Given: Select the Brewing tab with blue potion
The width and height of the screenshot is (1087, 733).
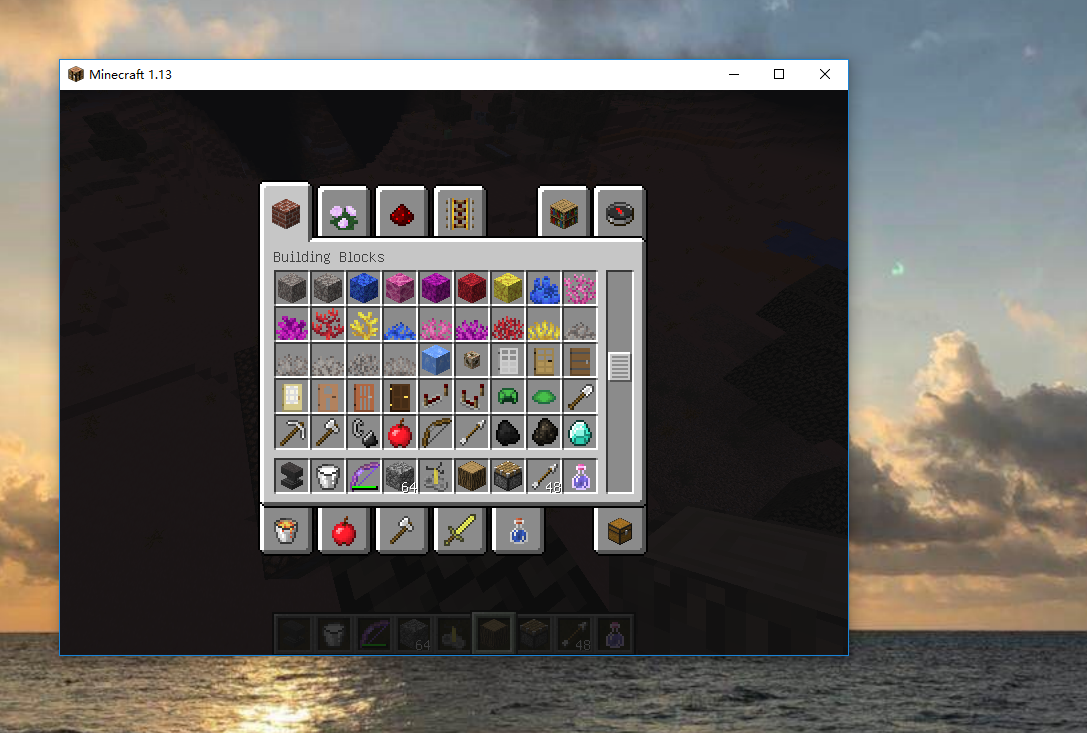Looking at the screenshot, I should (x=517, y=529).
